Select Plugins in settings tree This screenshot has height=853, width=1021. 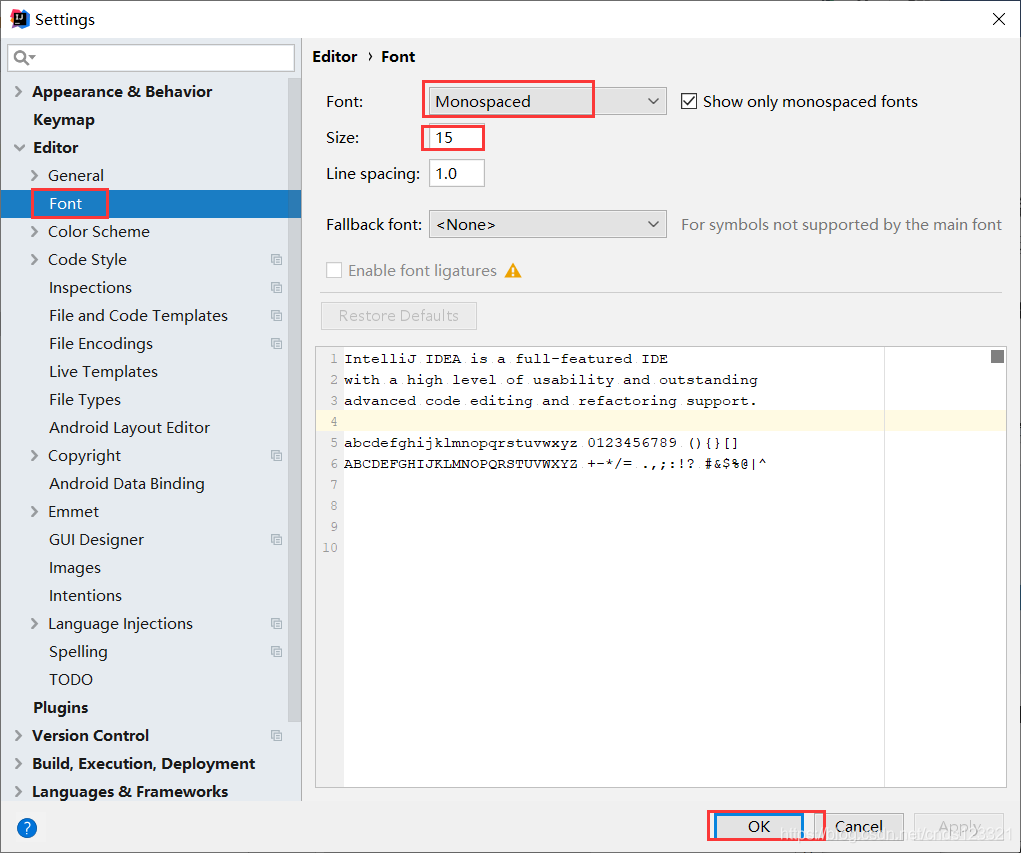point(61,707)
